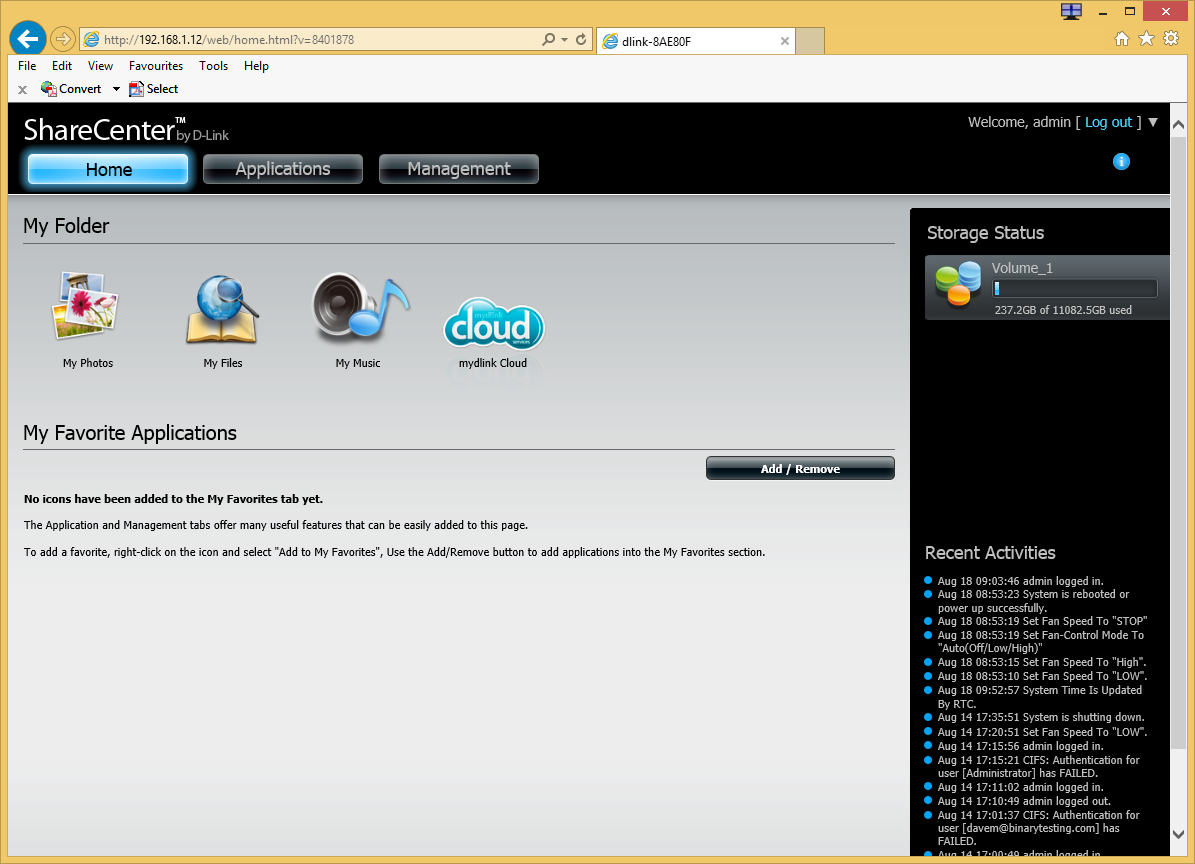
Task: Expand the address bar search dropdown arrow
Action: 564,40
